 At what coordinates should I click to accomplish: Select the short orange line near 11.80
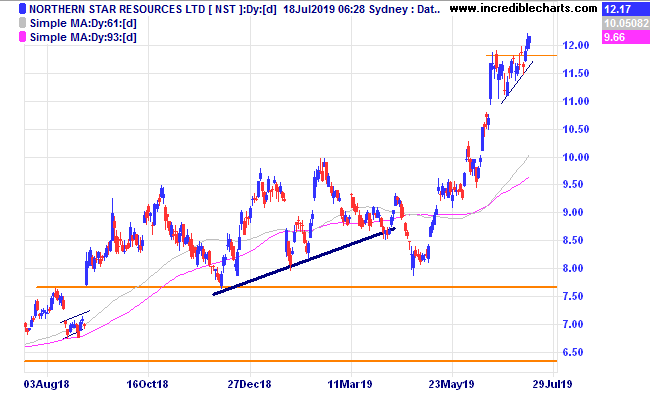(521, 55)
